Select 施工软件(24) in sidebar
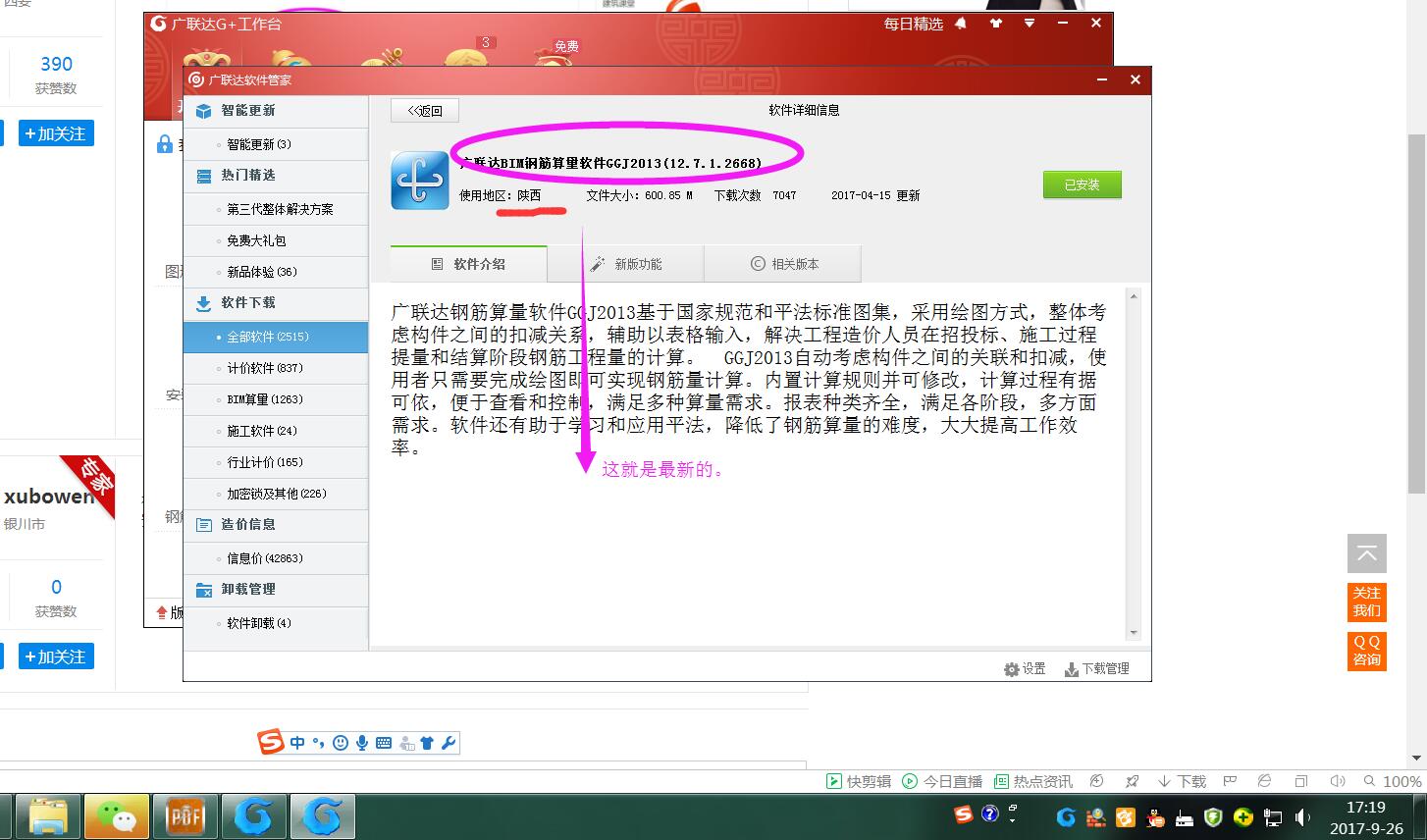The width and height of the screenshot is (1427, 840). coord(276,431)
